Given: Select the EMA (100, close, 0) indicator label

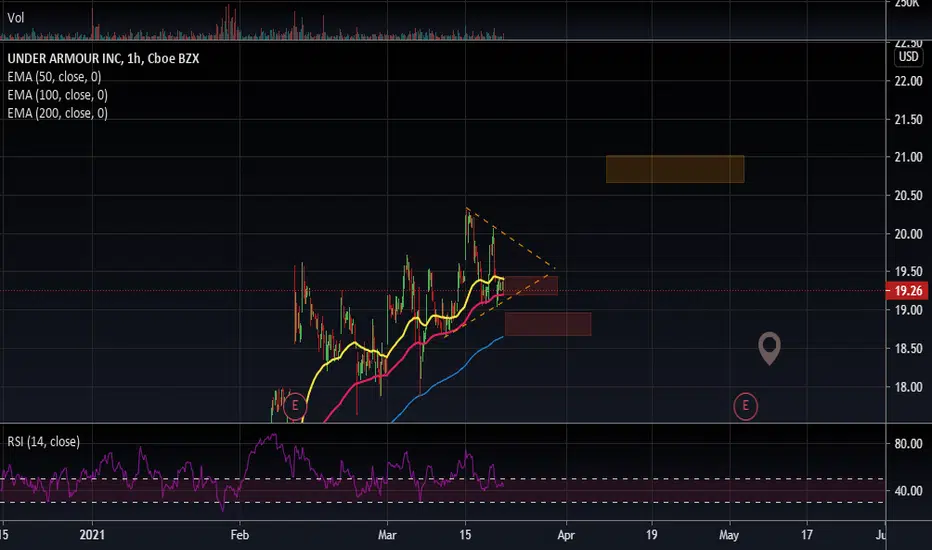Looking at the screenshot, I should point(58,95).
